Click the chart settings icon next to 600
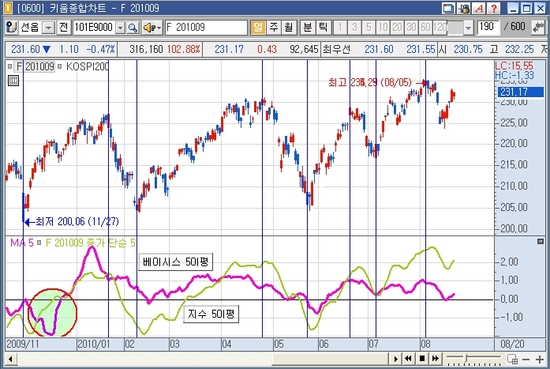 pyautogui.click(x=537, y=27)
